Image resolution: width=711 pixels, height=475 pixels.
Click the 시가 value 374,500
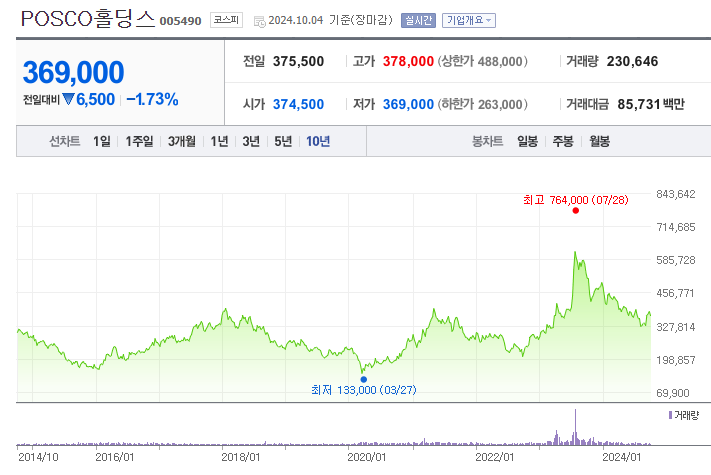[298, 104]
